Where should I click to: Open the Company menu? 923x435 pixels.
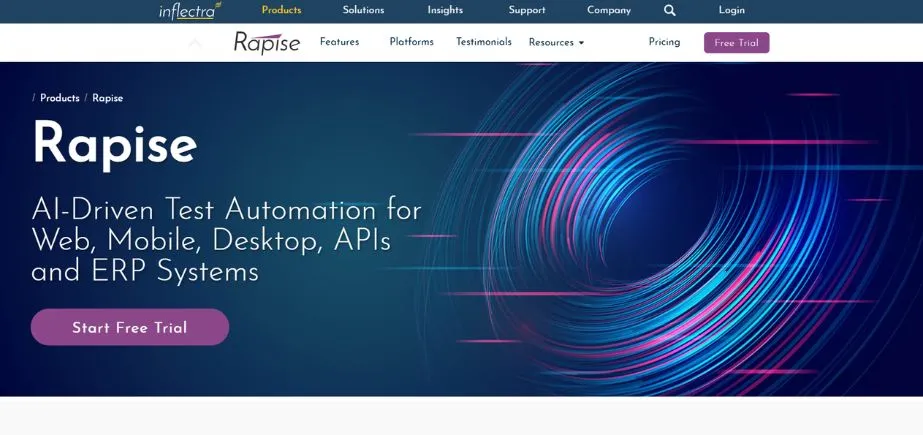point(609,10)
